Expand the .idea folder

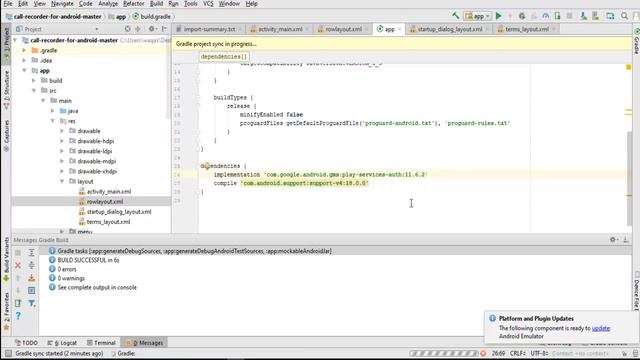coord(24,60)
